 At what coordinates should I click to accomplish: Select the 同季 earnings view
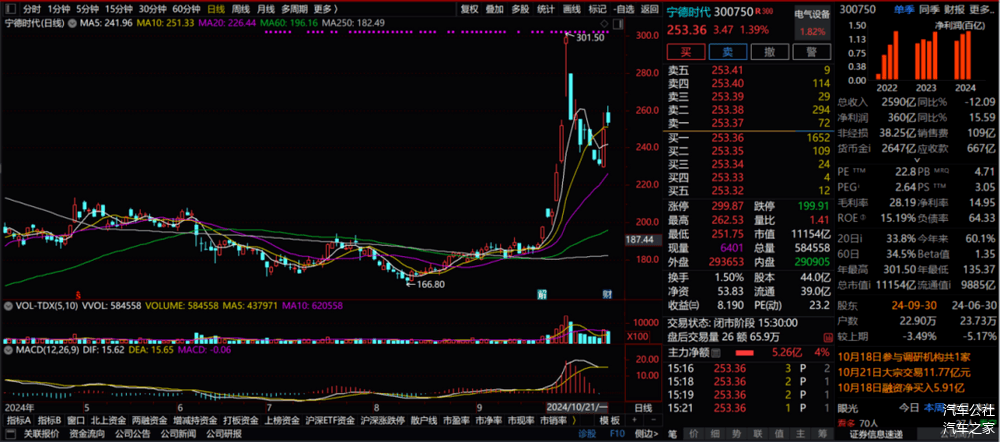point(928,10)
